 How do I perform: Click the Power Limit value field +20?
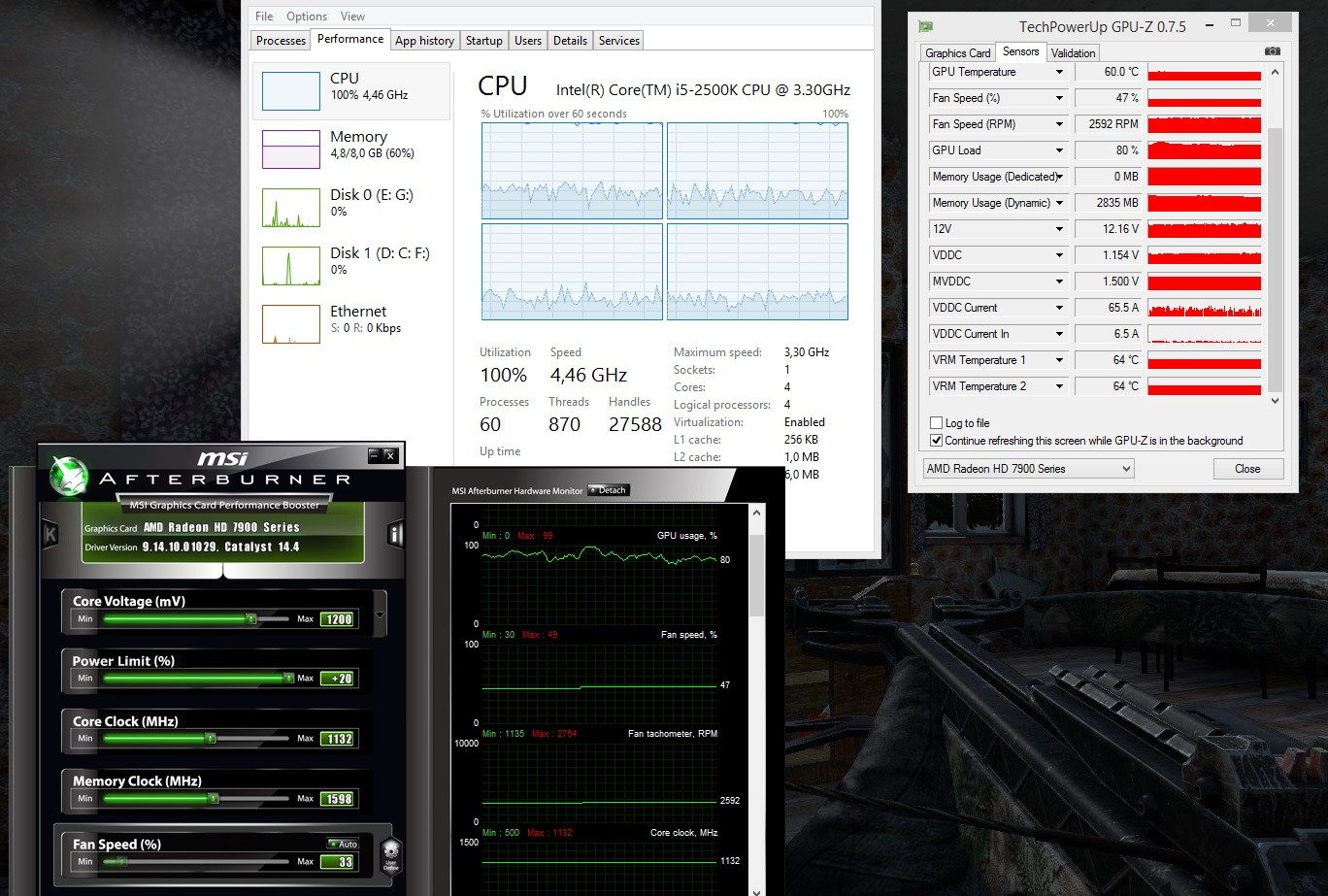click(338, 679)
